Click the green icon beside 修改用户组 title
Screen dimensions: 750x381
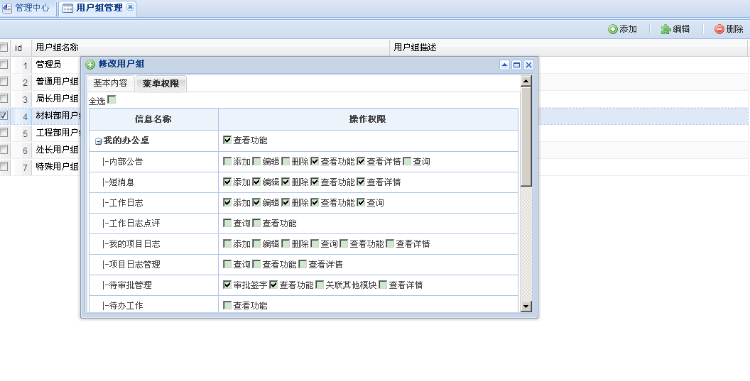tap(90, 65)
